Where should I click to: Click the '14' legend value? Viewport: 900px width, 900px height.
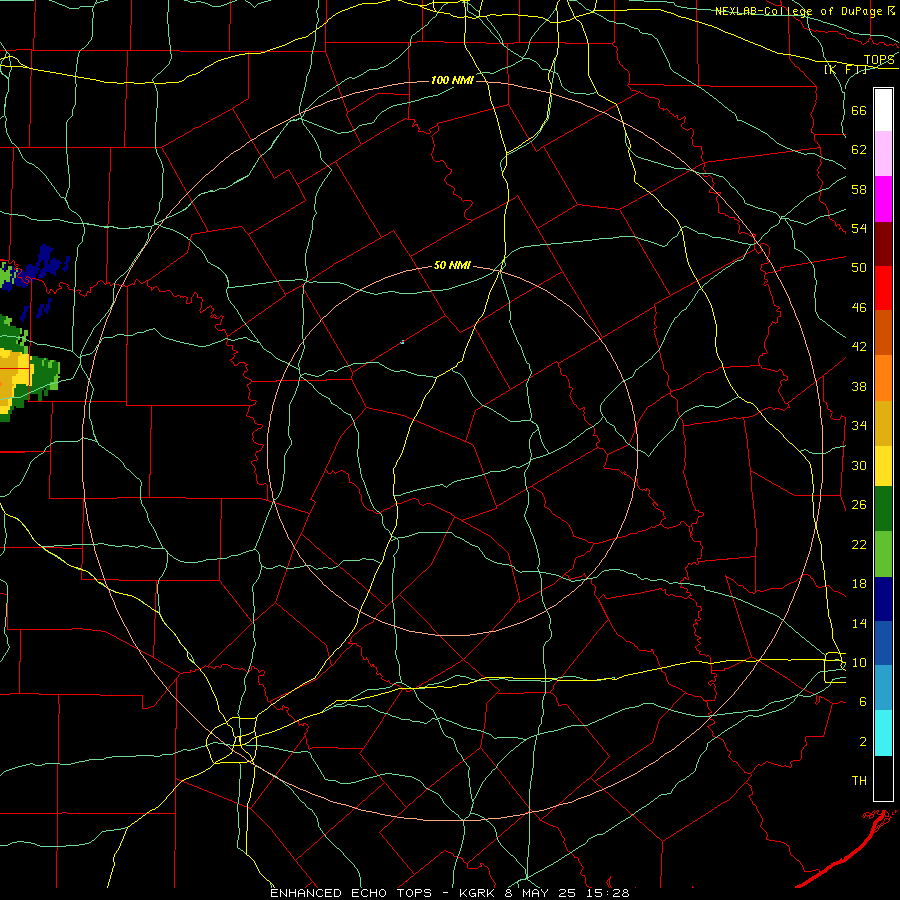pos(859,623)
